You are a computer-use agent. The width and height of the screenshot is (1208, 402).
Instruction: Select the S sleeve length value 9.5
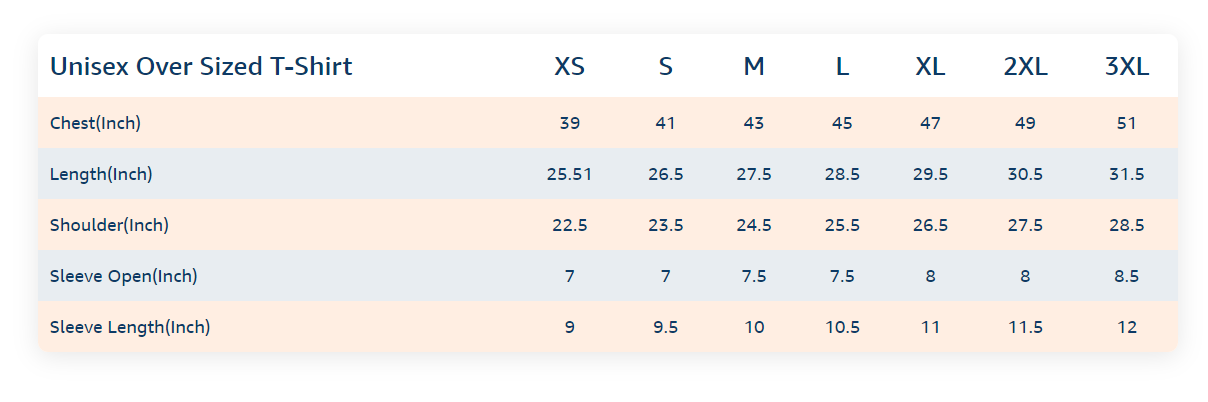tap(666, 327)
